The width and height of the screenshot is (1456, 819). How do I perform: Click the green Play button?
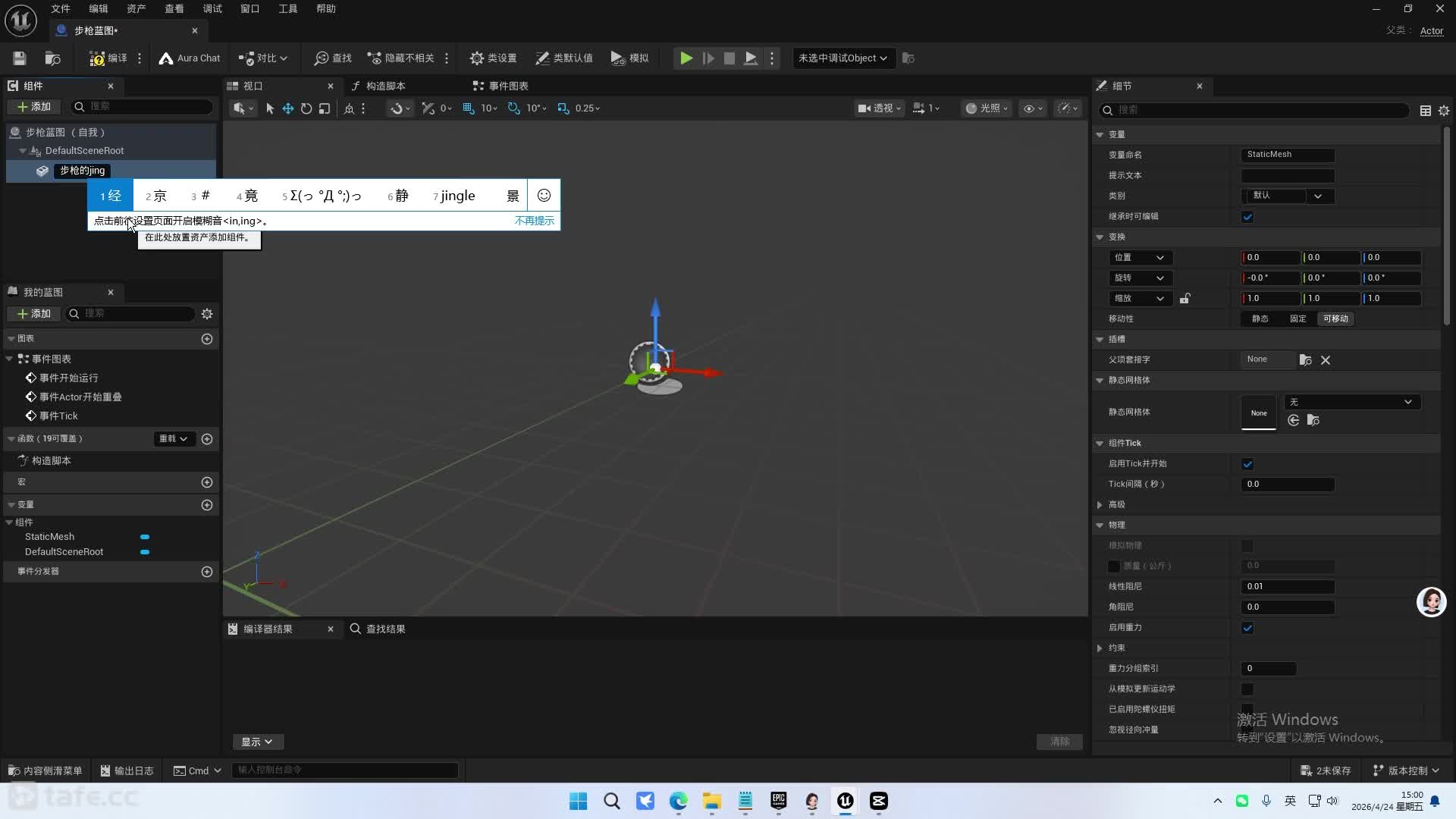point(686,58)
